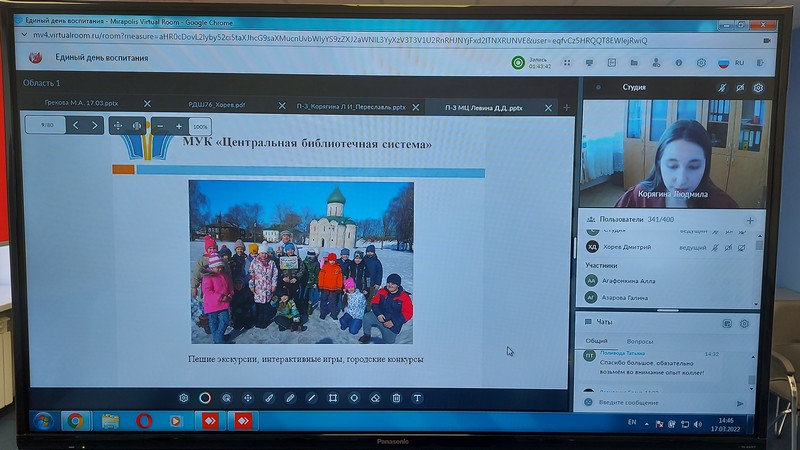Open the whiteboard/document panel icon in header
The width and height of the screenshot is (800, 450).
point(612,63)
